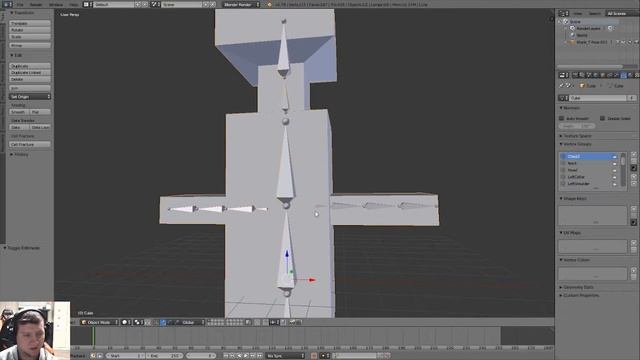Add a new screen layout

coord(138,4)
